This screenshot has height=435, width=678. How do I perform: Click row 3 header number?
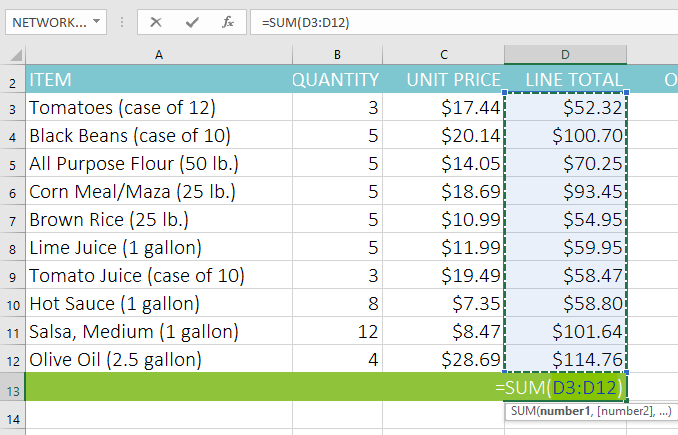pyautogui.click(x=12, y=107)
